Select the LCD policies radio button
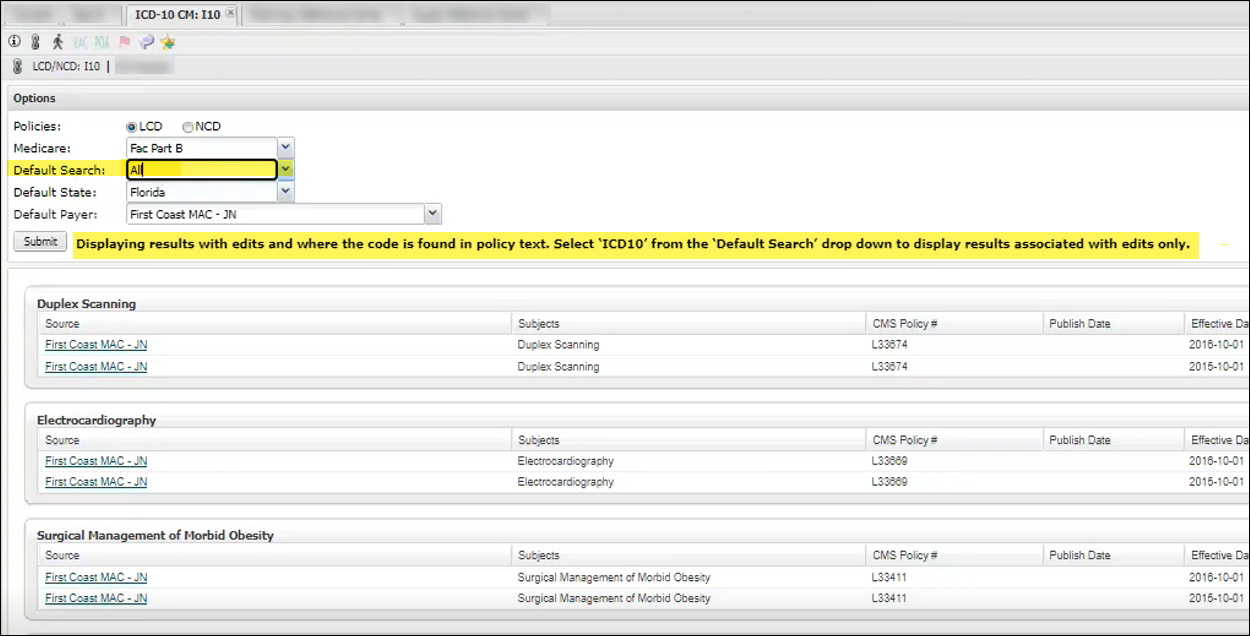 pos(131,127)
